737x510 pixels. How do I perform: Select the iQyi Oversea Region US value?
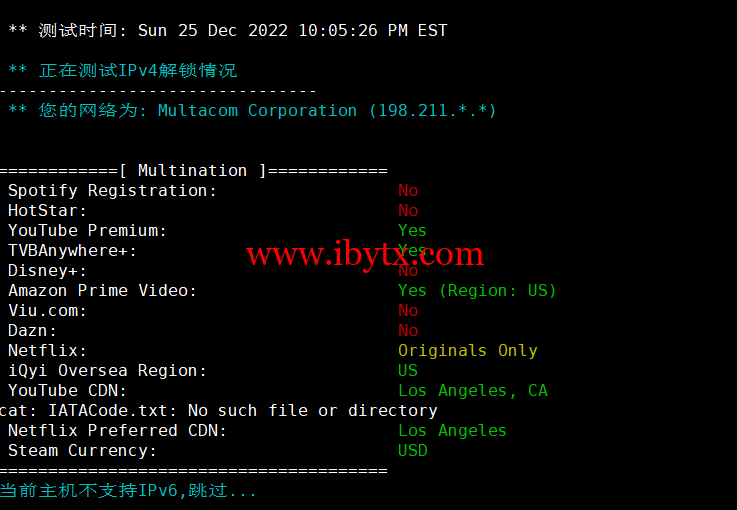(408, 370)
